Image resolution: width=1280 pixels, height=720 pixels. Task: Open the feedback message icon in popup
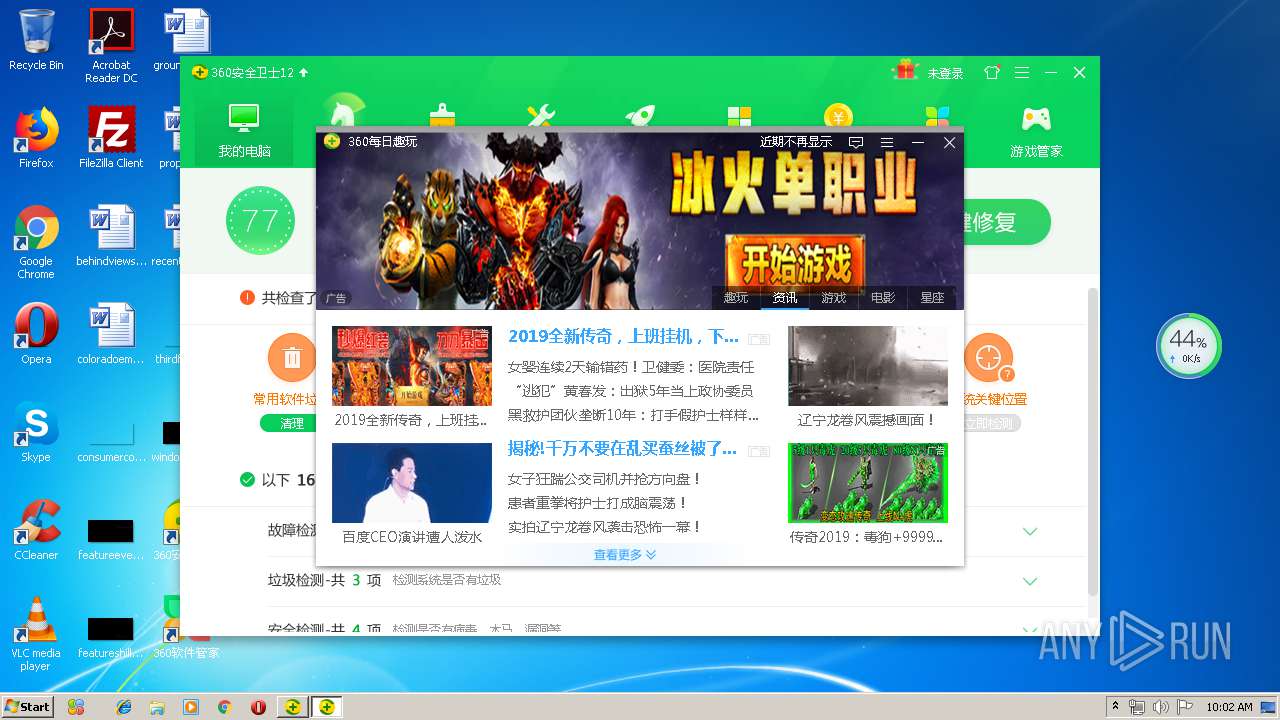tap(856, 143)
